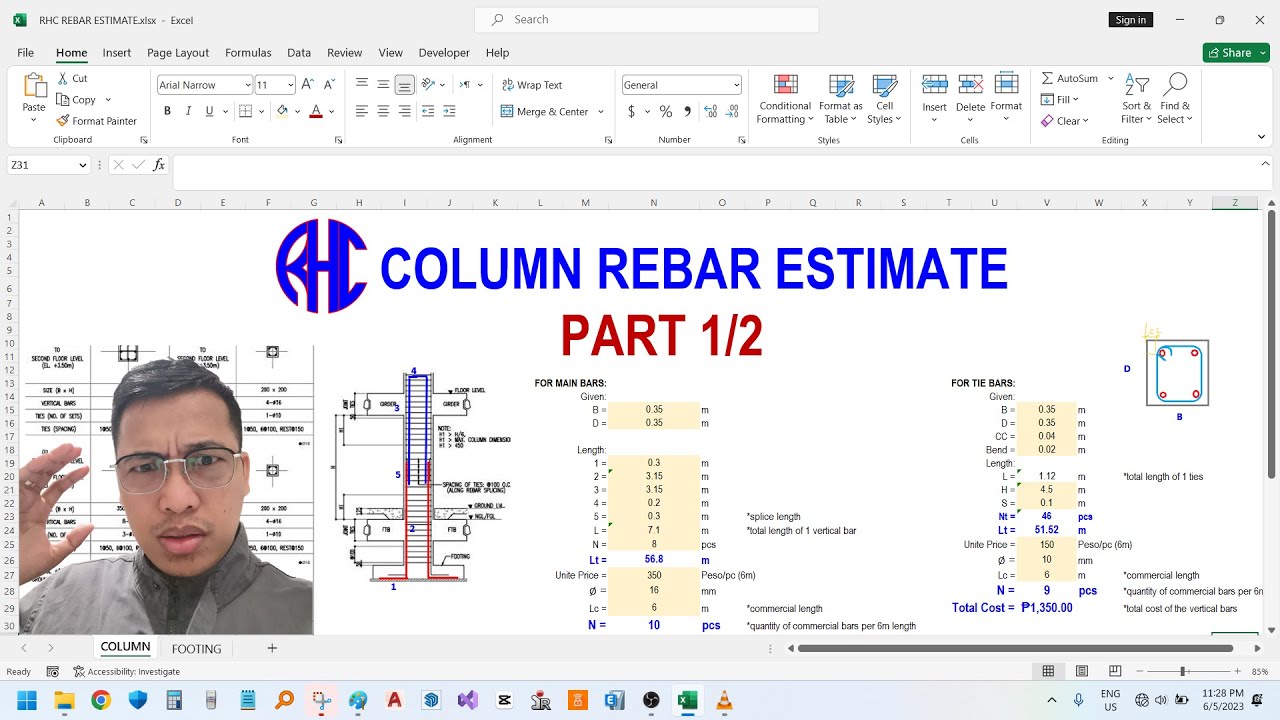Open the font size 11 dropdown
This screenshot has width=1280, height=720.
click(x=290, y=85)
